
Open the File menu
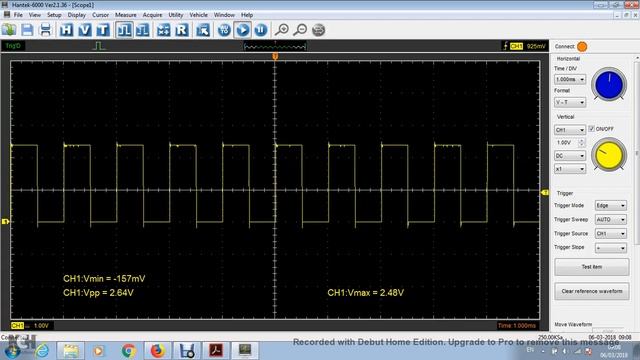point(18,15)
